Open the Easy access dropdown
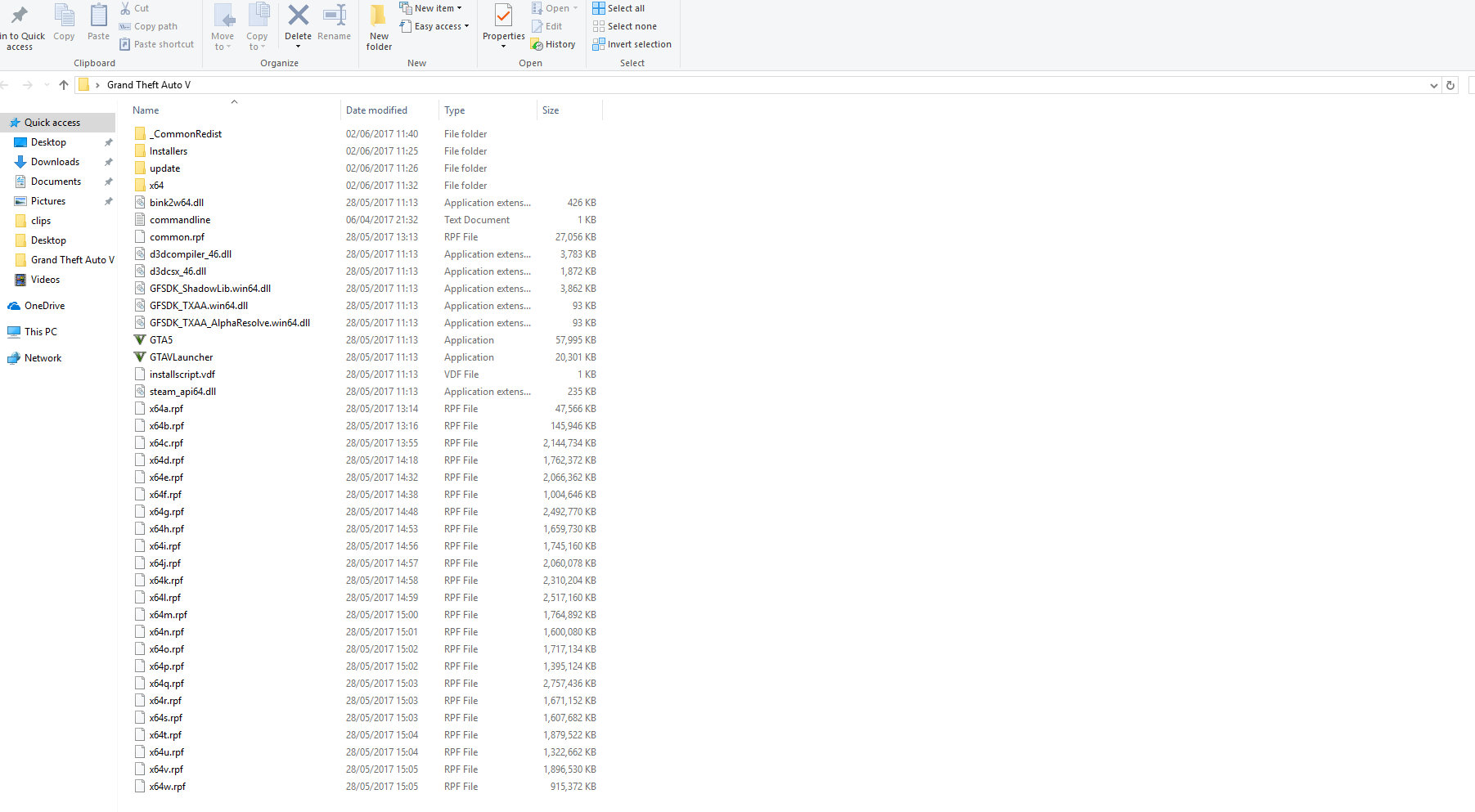1475x812 pixels. click(434, 26)
